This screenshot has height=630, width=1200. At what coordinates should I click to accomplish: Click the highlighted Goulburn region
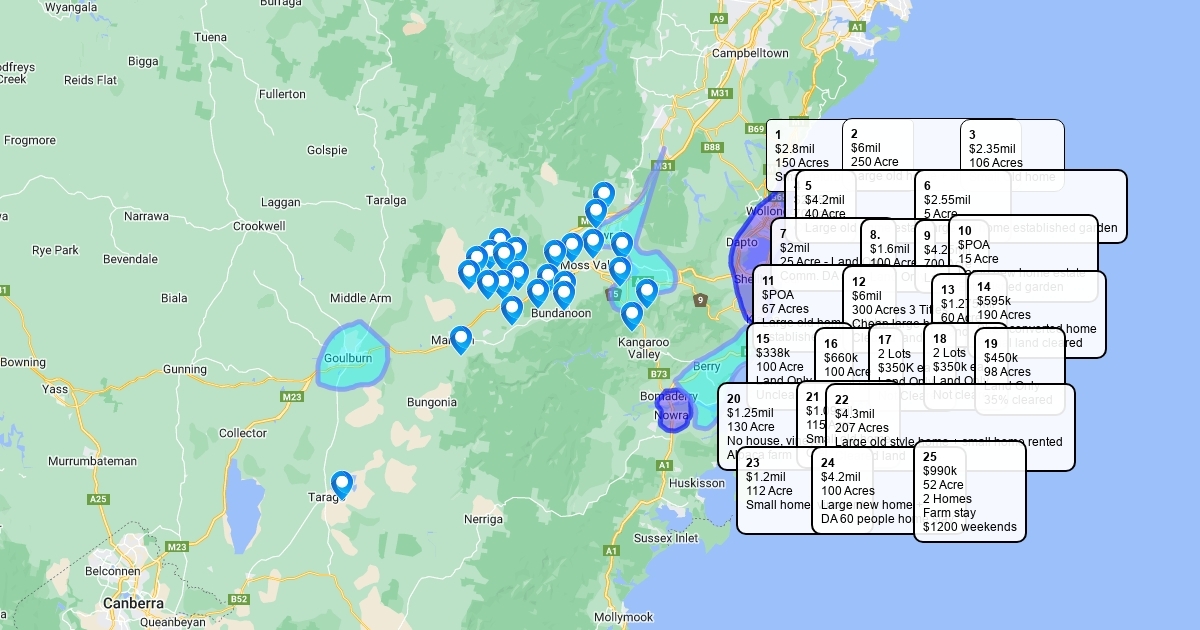coord(351,357)
